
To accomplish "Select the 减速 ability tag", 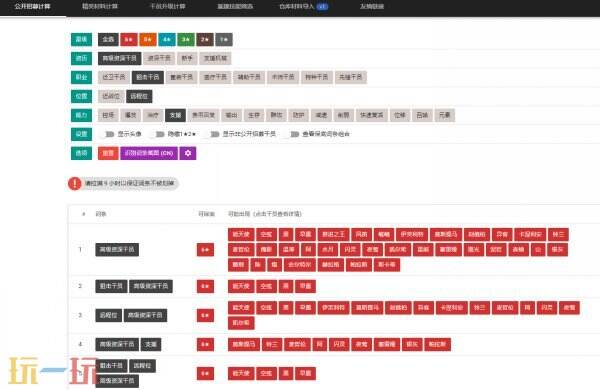I will (x=321, y=115).
